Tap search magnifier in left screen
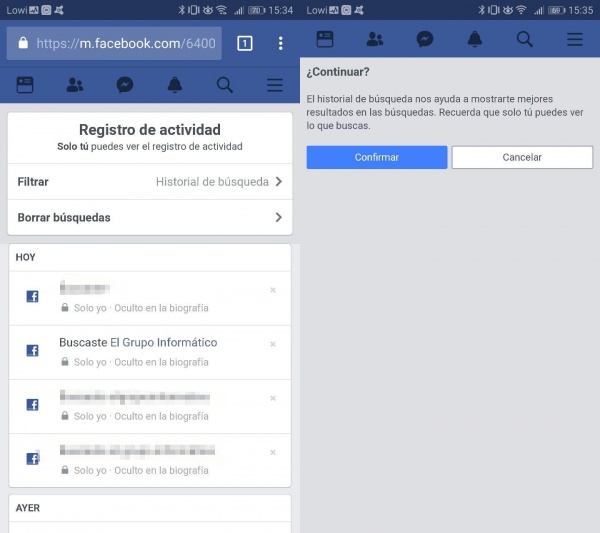This screenshot has width=600, height=533. pos(225,85)
